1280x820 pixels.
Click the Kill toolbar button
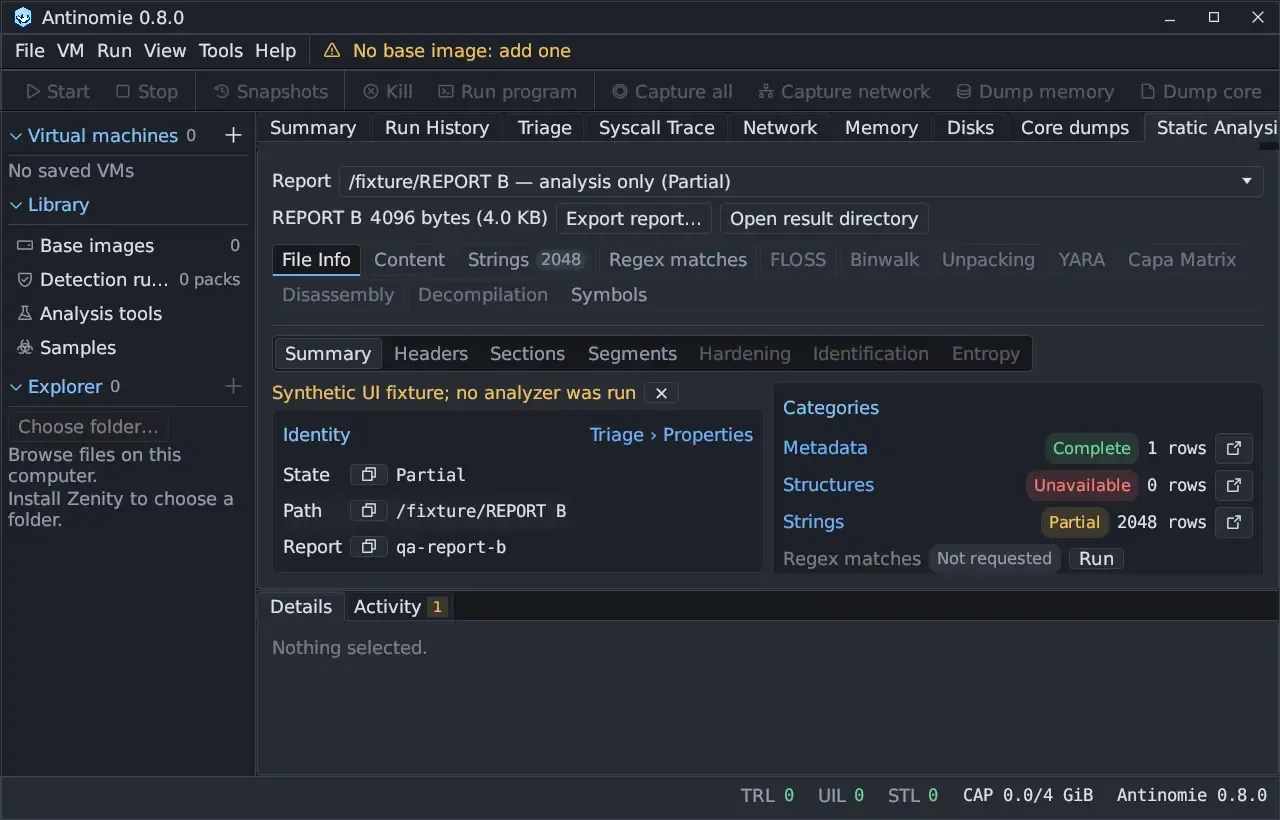tap(387, 92)
